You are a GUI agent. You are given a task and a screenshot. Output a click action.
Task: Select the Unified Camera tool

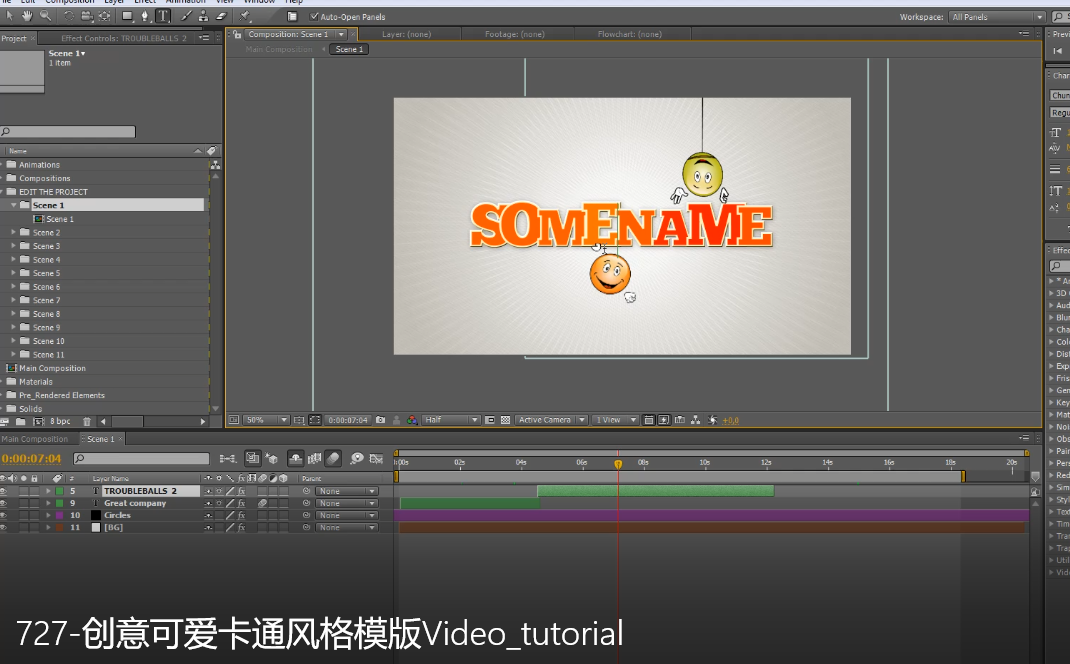[87, 16]
